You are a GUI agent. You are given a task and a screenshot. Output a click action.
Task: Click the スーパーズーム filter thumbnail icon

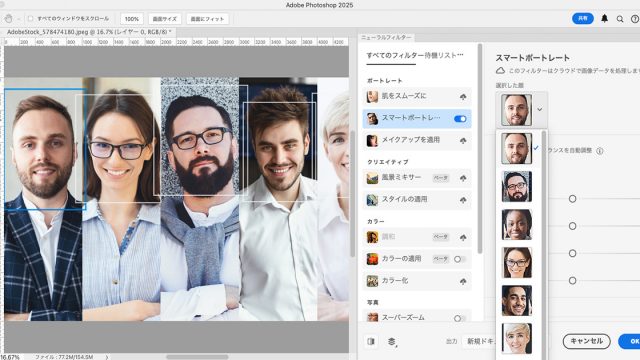[x=372, y=317]
